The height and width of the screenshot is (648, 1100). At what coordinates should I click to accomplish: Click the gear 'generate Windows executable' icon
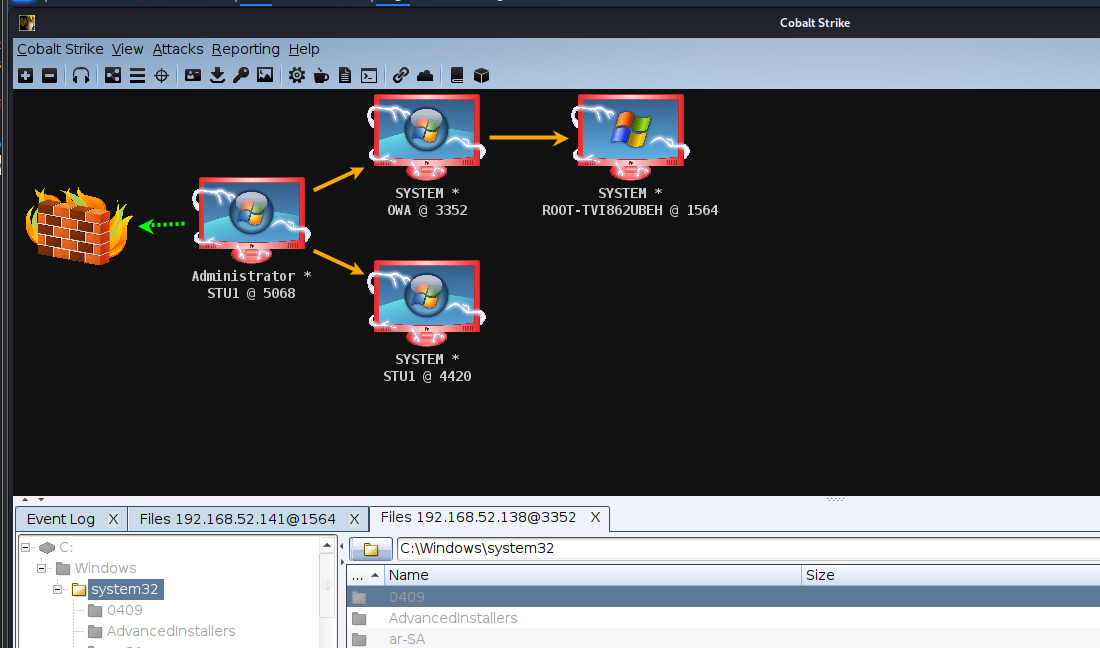tap(297, 76)
